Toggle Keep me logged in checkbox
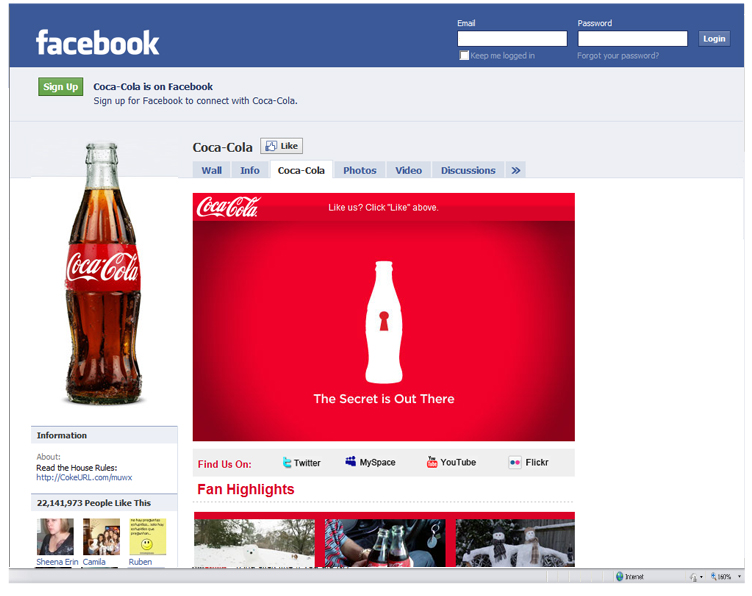The width and height of the screenshot is (752, 596). 464,56
